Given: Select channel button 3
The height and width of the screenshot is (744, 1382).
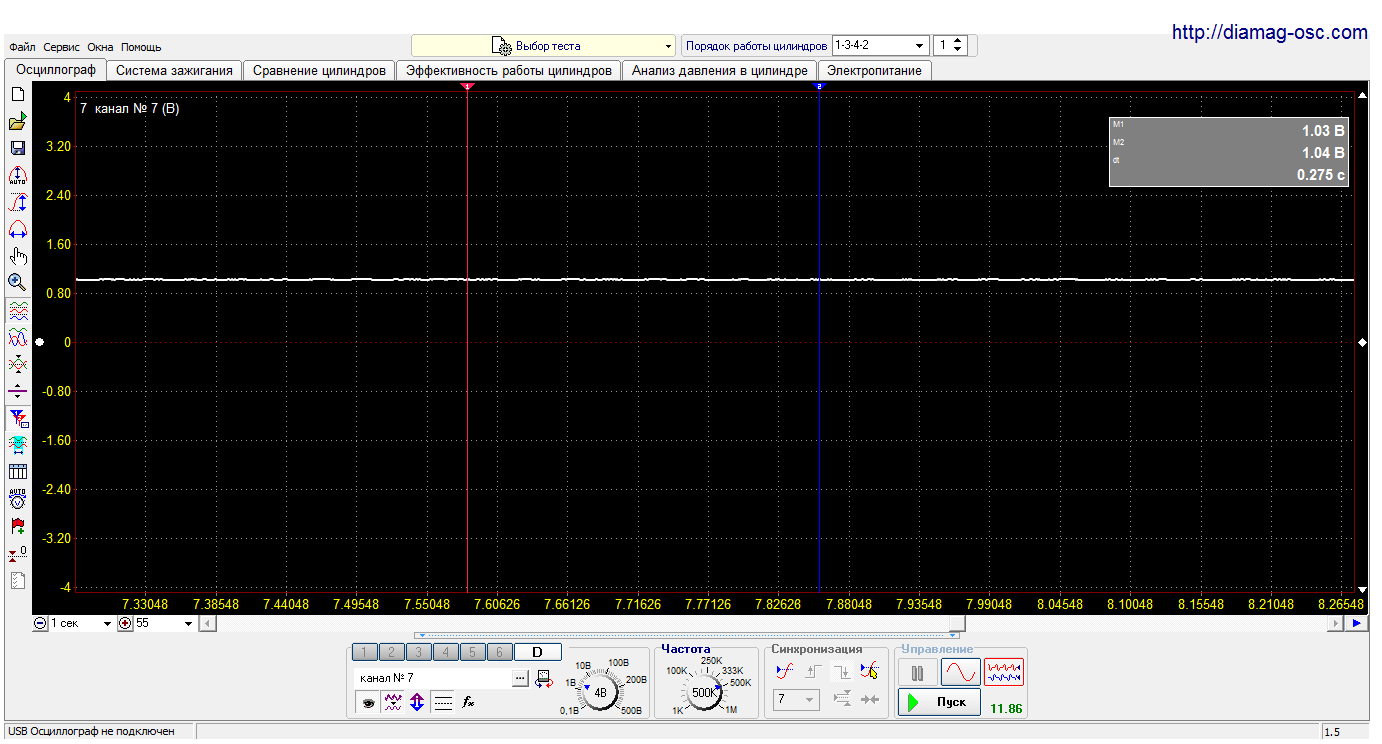Looking at the screenshot, I should click(419, 652).
